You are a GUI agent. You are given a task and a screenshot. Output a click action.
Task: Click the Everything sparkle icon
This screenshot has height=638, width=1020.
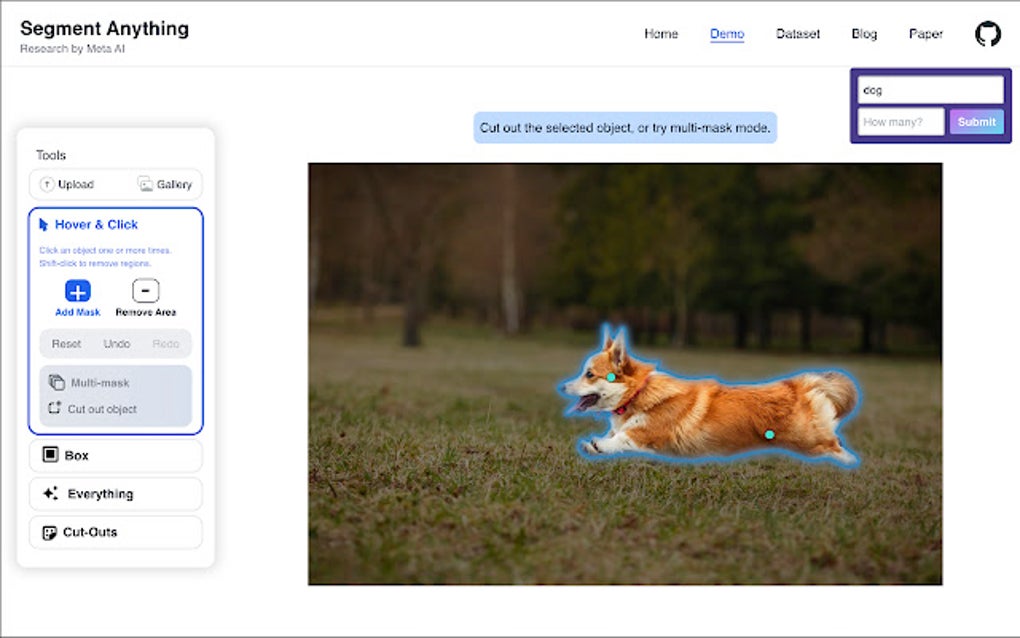point(51,493)
